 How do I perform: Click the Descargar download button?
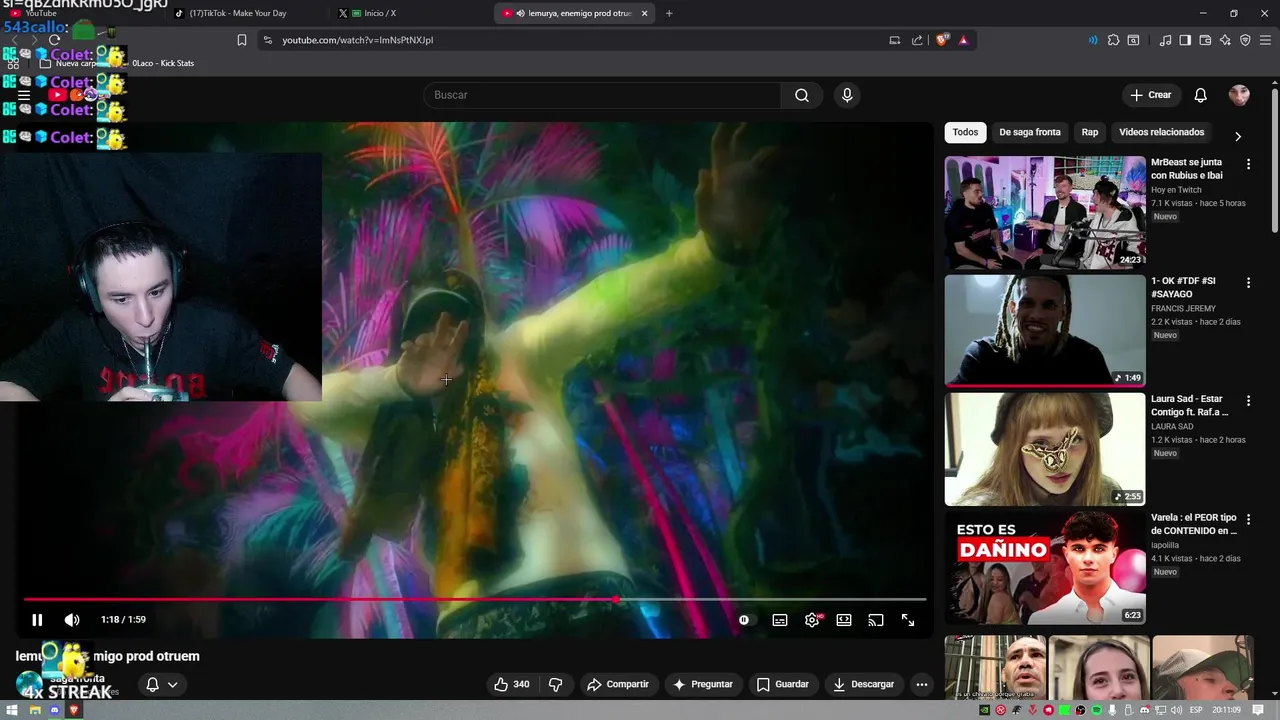(x=864, y=684)
